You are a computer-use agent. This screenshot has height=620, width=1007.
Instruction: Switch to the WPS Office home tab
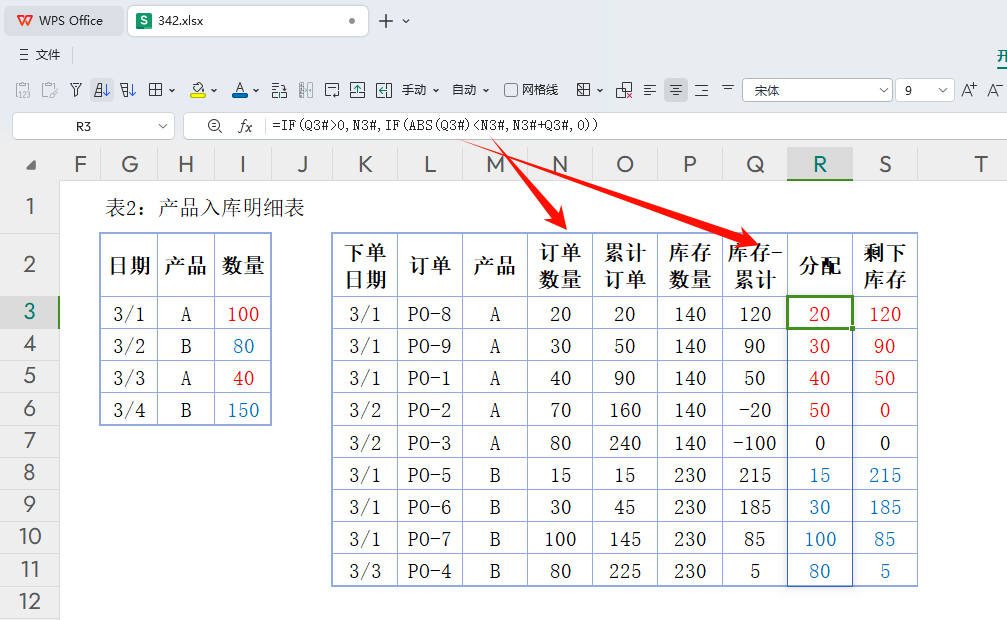pos(63,21)
